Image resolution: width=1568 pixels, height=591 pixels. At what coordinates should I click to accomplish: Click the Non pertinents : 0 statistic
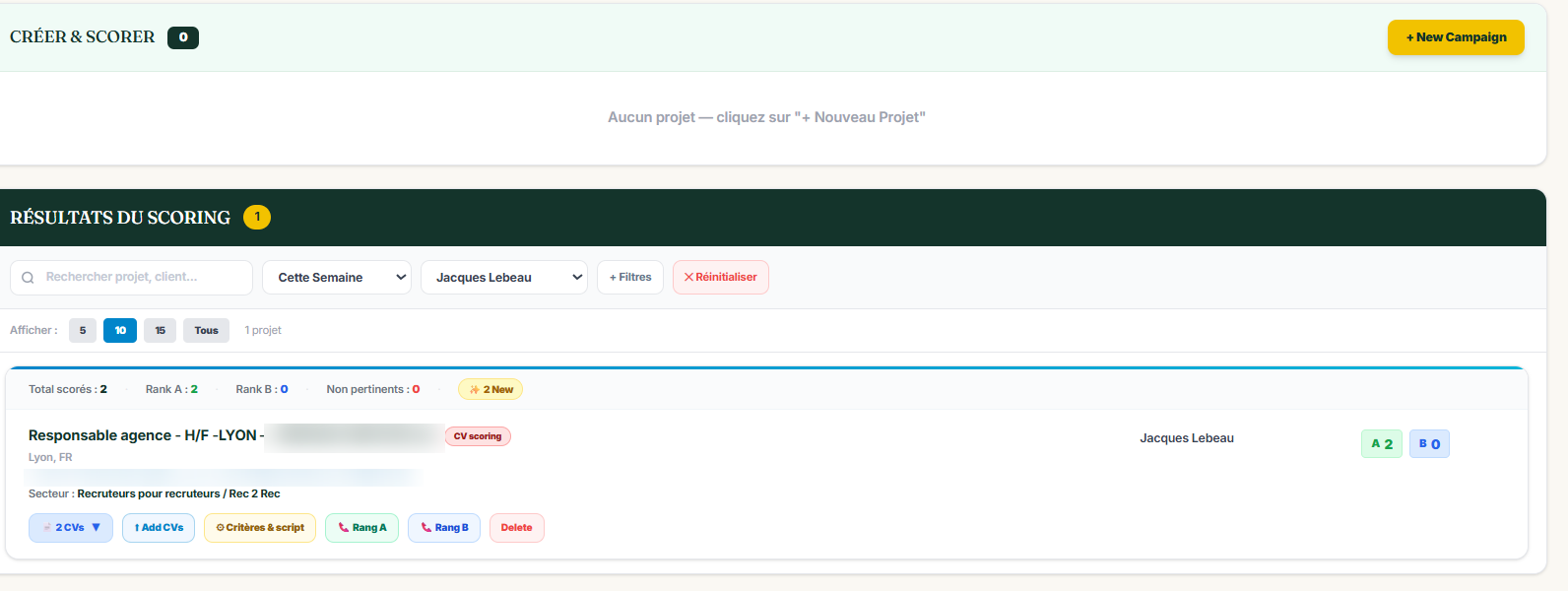[373, 390]
